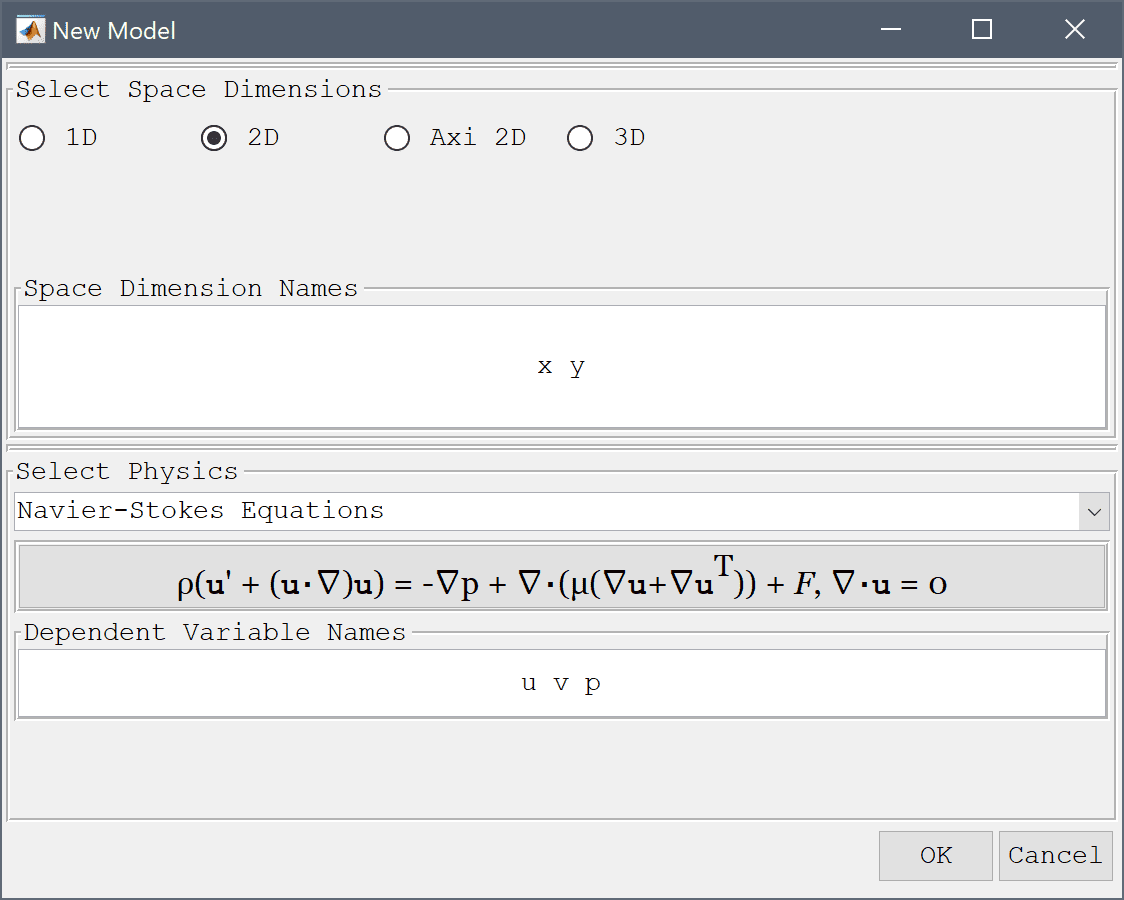The height and width of the screenshot is (900, 1124).
Task: Click the Space Dimension Names field
Action: point(562,367)
